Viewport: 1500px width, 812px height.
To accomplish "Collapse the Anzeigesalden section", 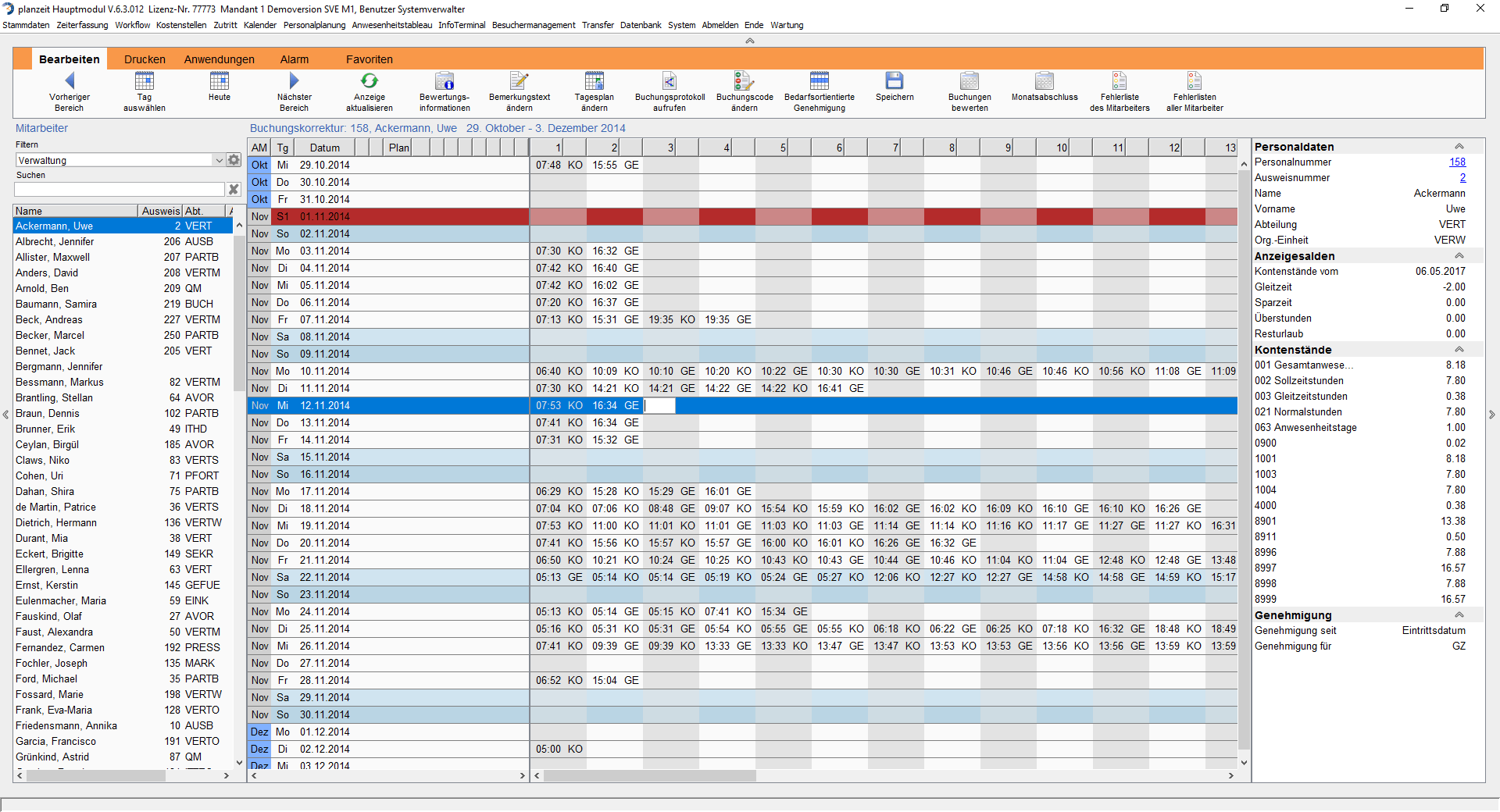I will pyautogui.click(x=1458, y=256).
